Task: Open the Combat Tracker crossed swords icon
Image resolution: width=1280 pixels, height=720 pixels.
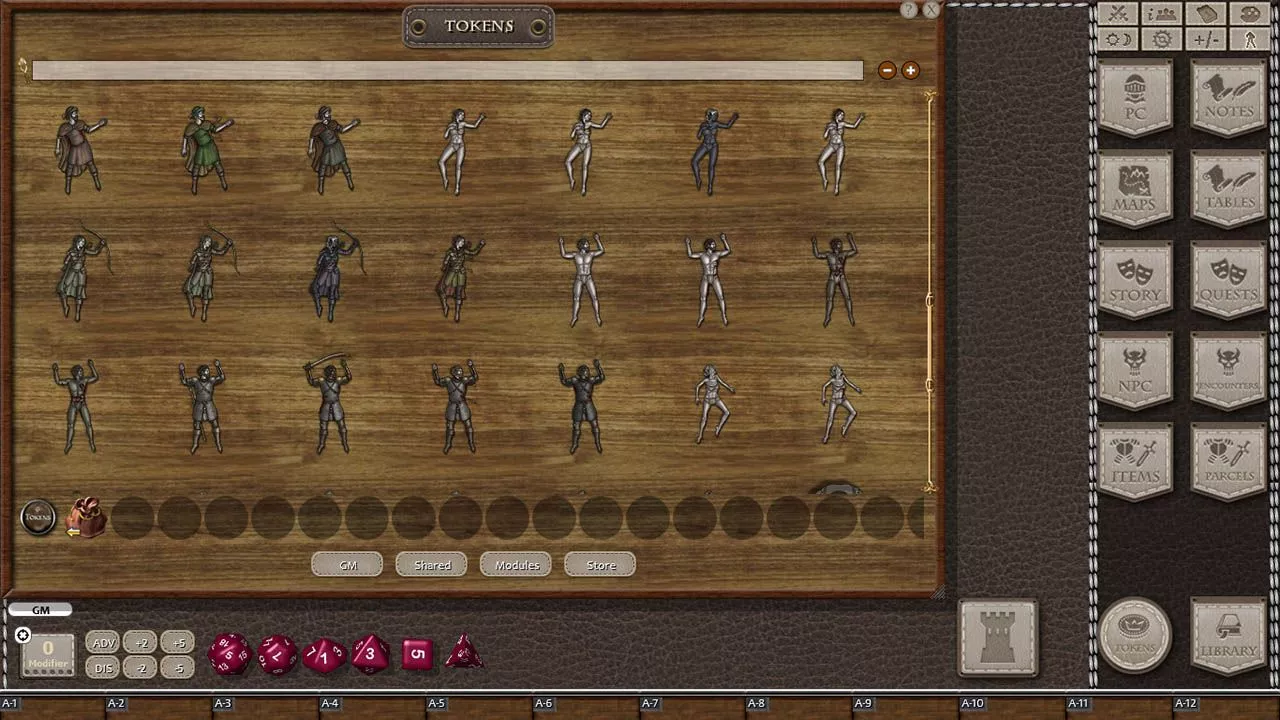Action: [1118, 14]
